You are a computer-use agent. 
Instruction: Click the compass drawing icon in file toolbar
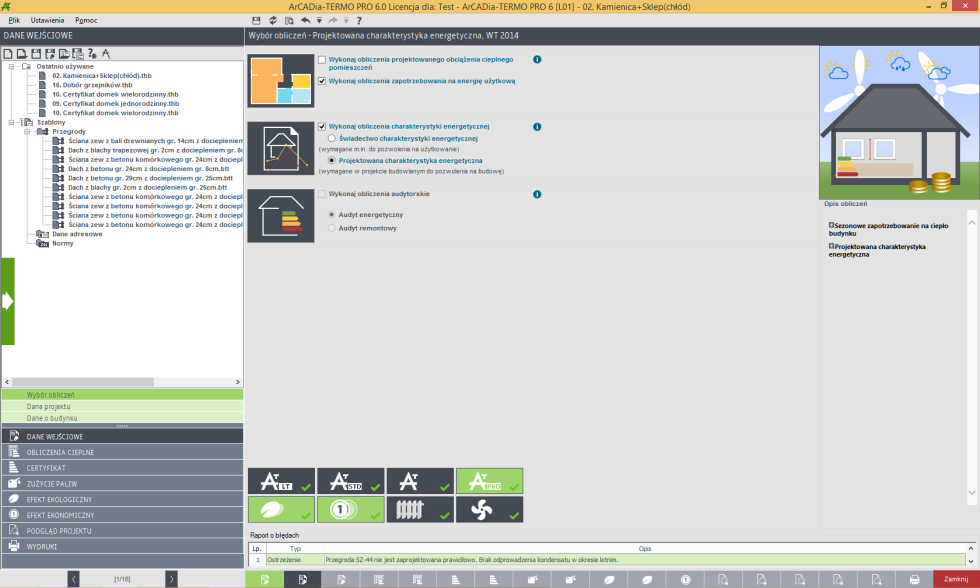[106, 54]
